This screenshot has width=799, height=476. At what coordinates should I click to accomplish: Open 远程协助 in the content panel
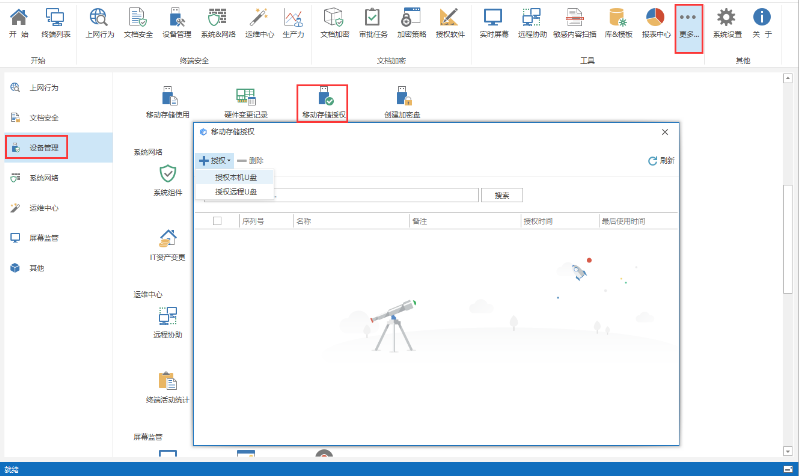point(168,323)
